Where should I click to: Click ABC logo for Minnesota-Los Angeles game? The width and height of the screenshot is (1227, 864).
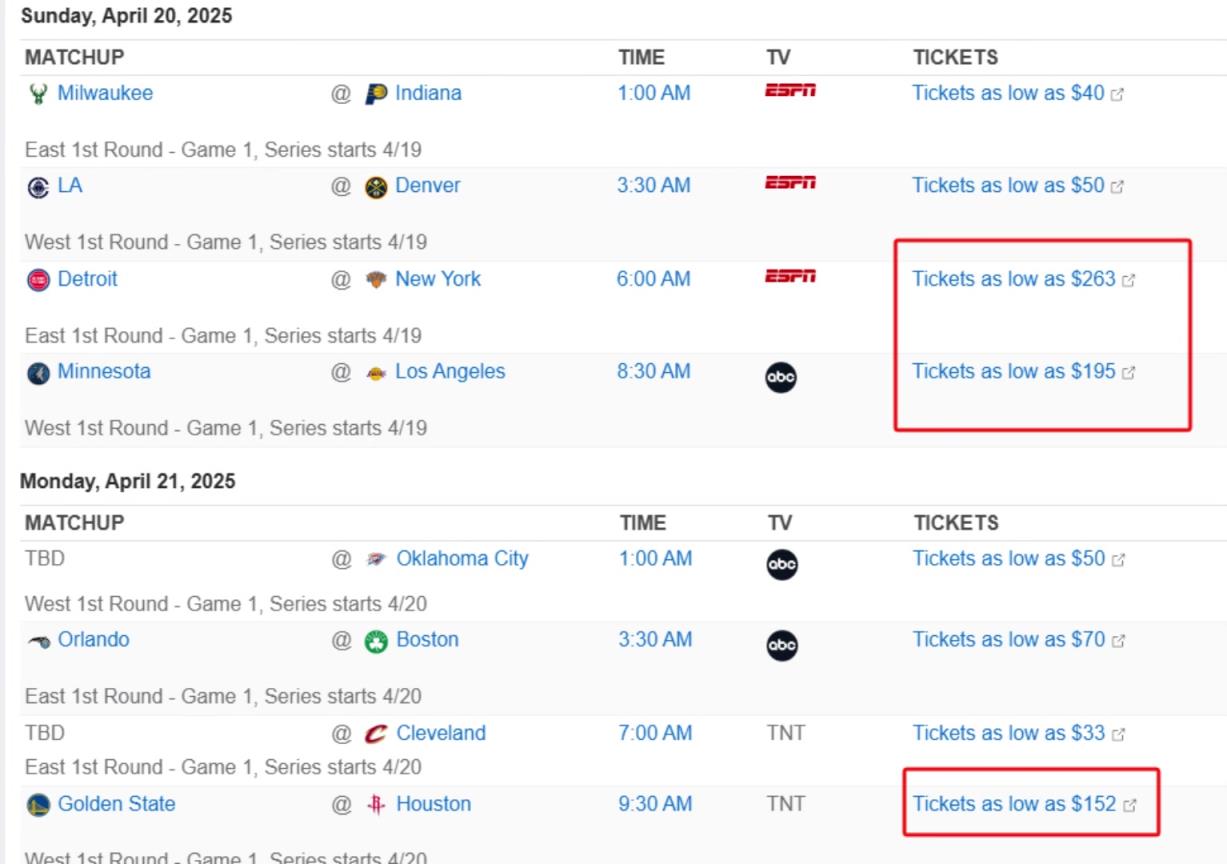[x=781, y=378]
